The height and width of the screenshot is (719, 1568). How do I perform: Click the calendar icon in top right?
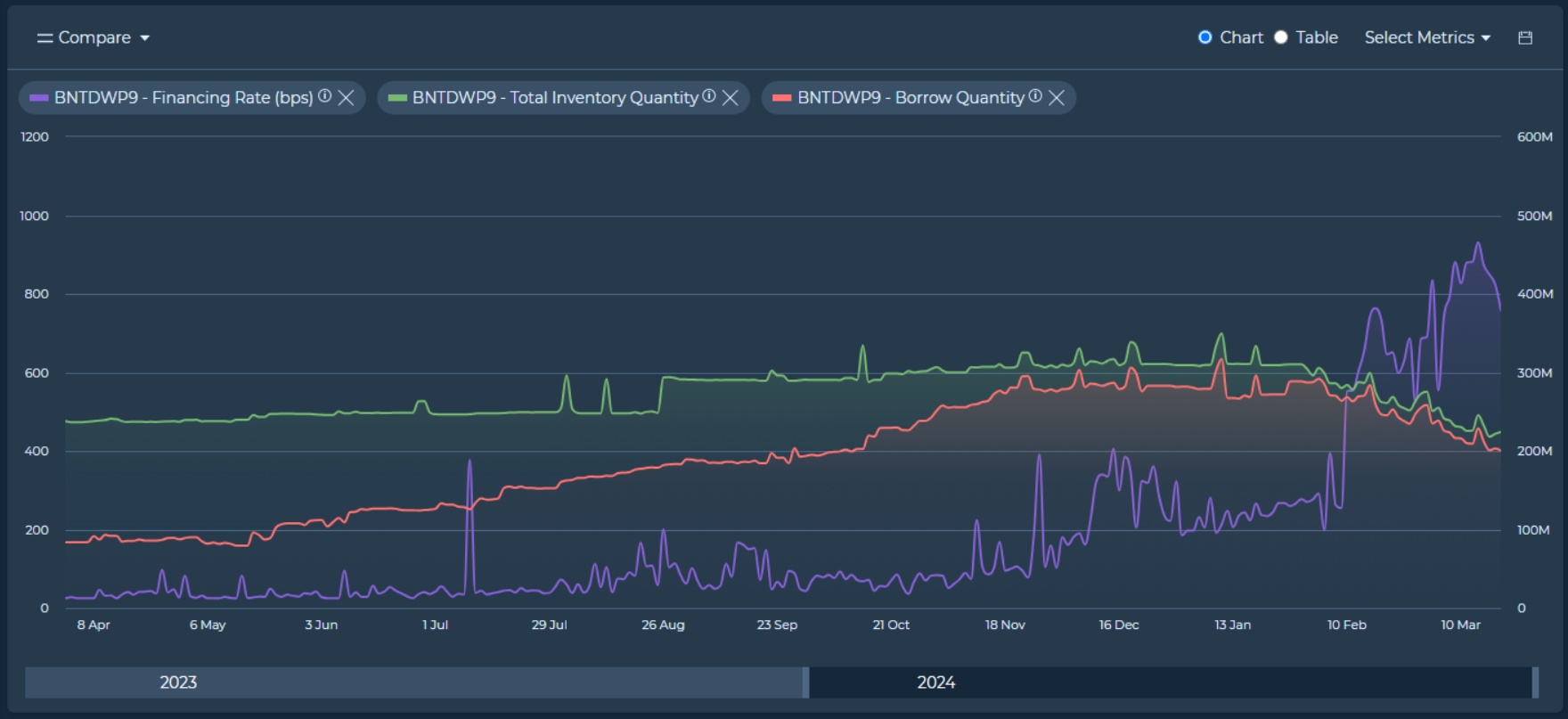coord(1525,37)
